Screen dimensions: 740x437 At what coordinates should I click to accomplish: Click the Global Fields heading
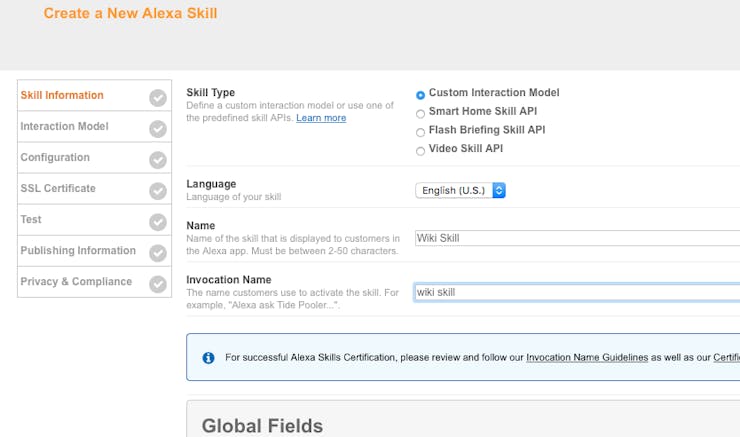click(262, 426)
